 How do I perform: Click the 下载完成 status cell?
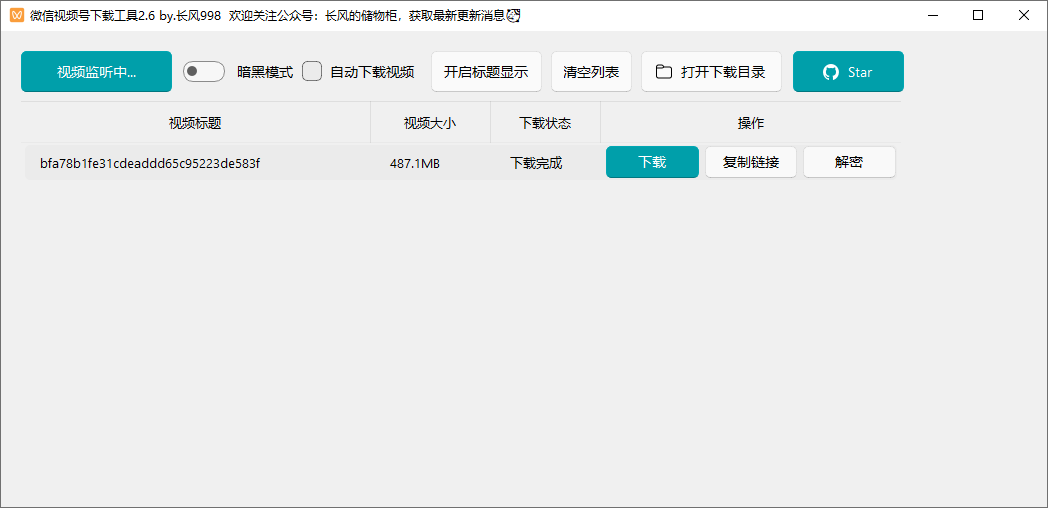click(536, 163)
